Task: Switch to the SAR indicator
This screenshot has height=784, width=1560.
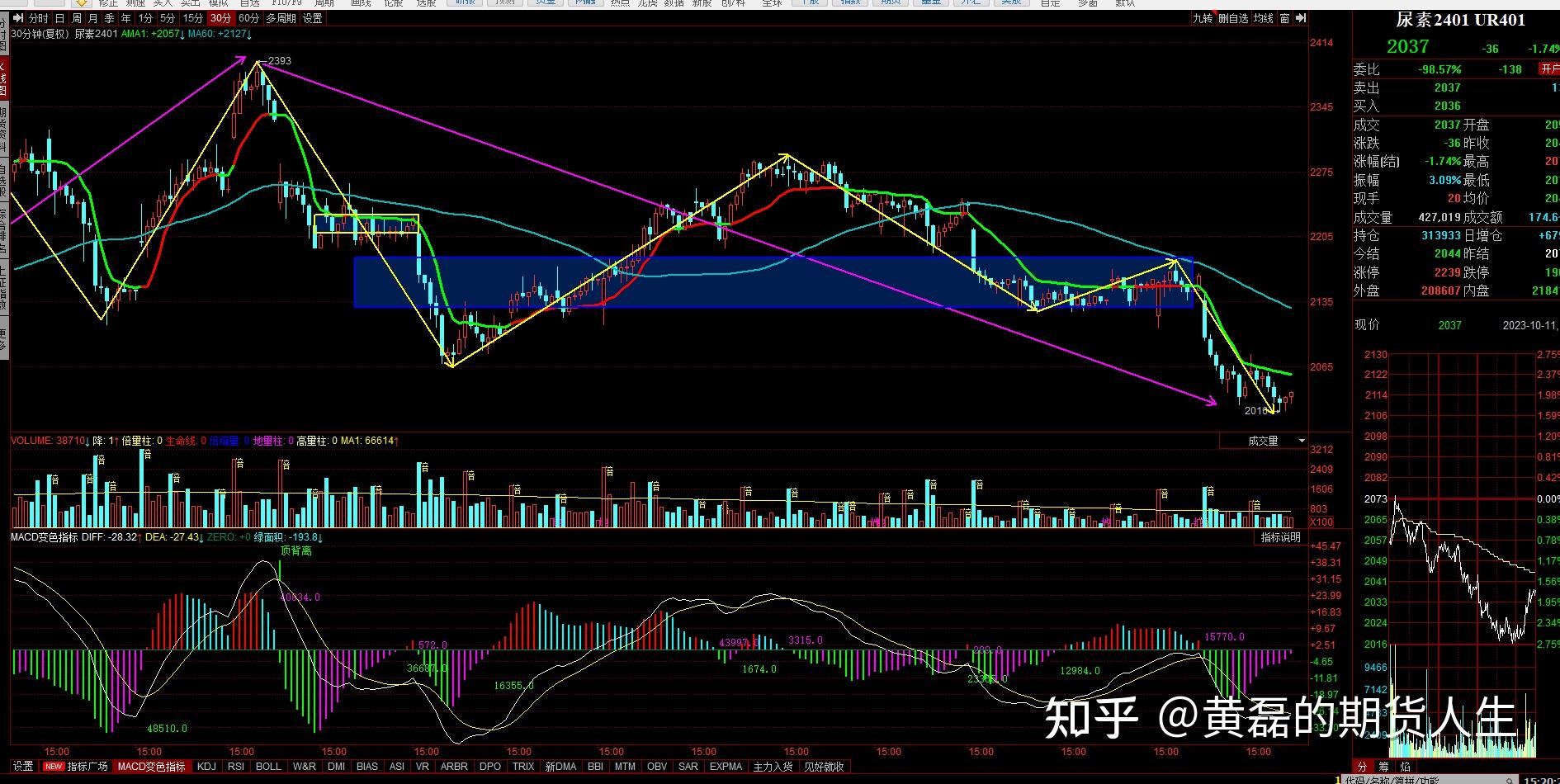Action: point(688,767)
